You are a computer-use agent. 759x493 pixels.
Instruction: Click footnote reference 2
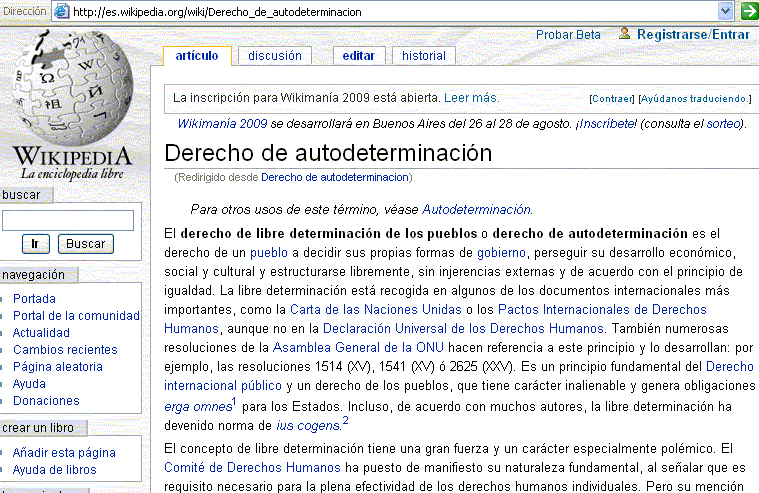pyautogui.click(x=345, y=420)
